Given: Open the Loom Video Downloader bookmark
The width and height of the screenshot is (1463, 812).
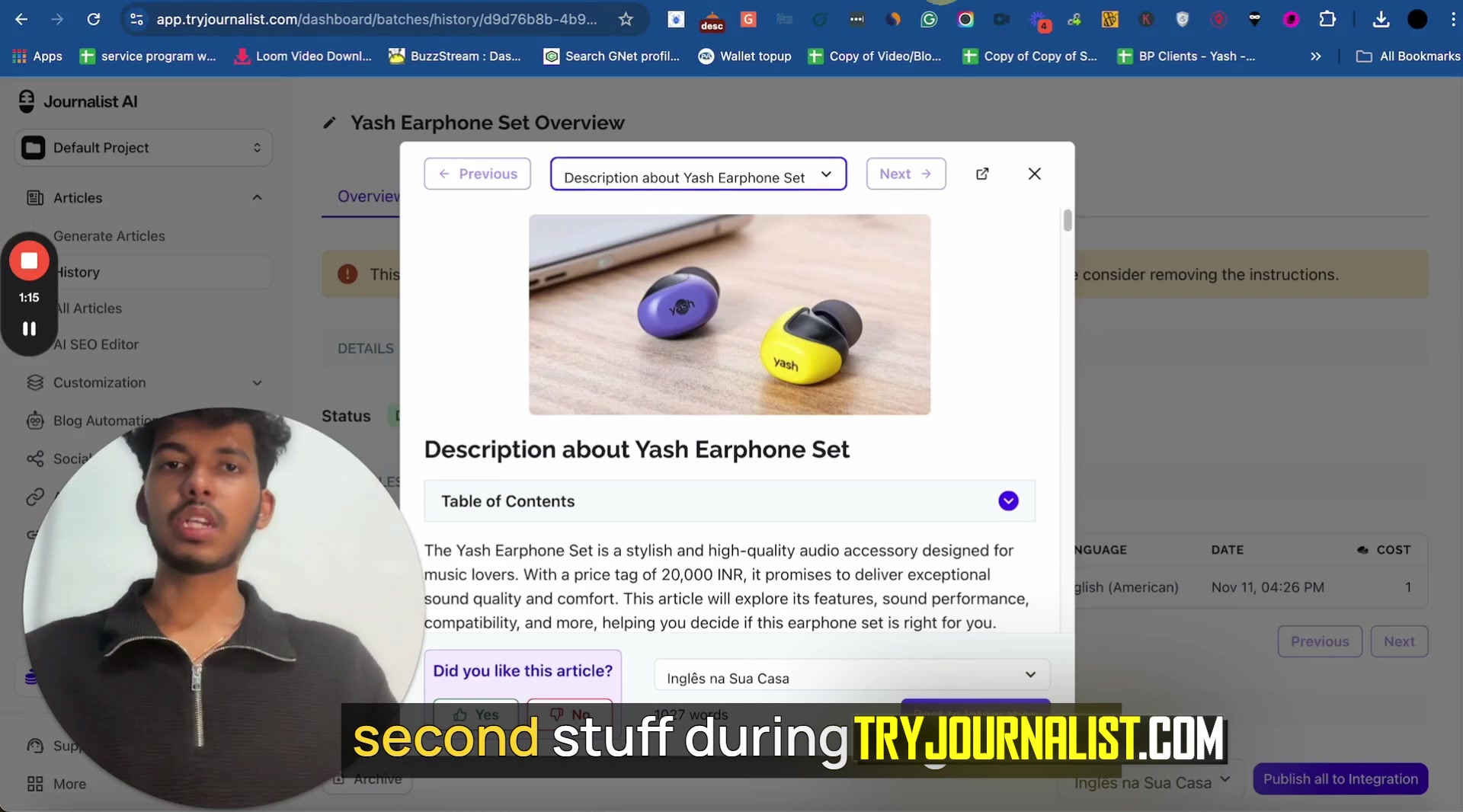Looking at the screenshot, I should 303,56.
